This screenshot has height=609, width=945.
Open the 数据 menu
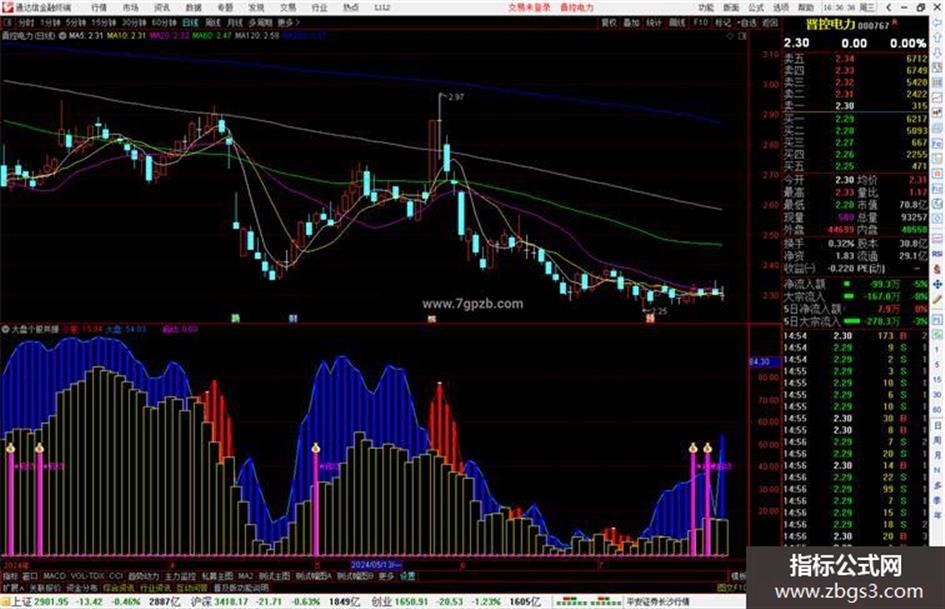(x=193, y=8)
